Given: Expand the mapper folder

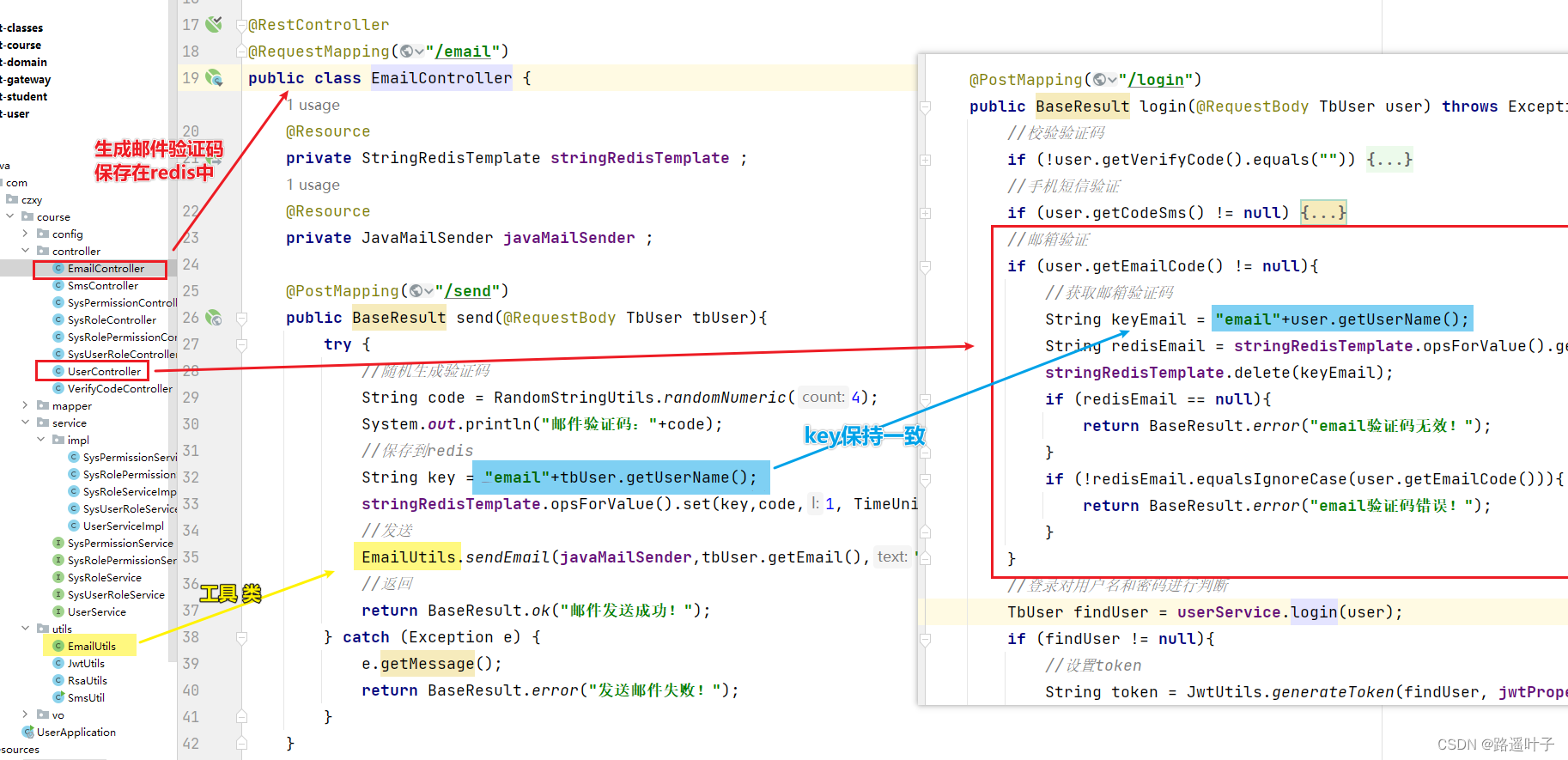Looking at the screenshot, I should click(x=25, y=406).
